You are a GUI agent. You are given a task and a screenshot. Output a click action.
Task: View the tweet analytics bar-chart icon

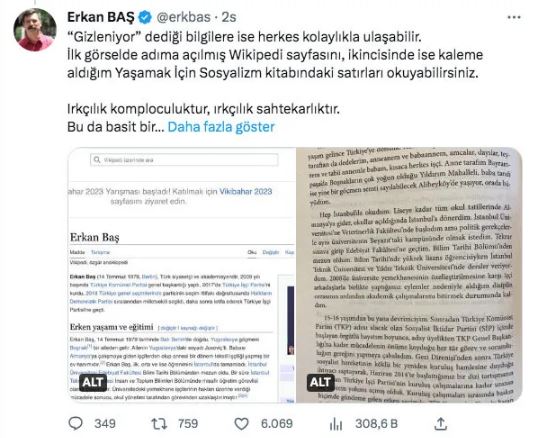336,424
